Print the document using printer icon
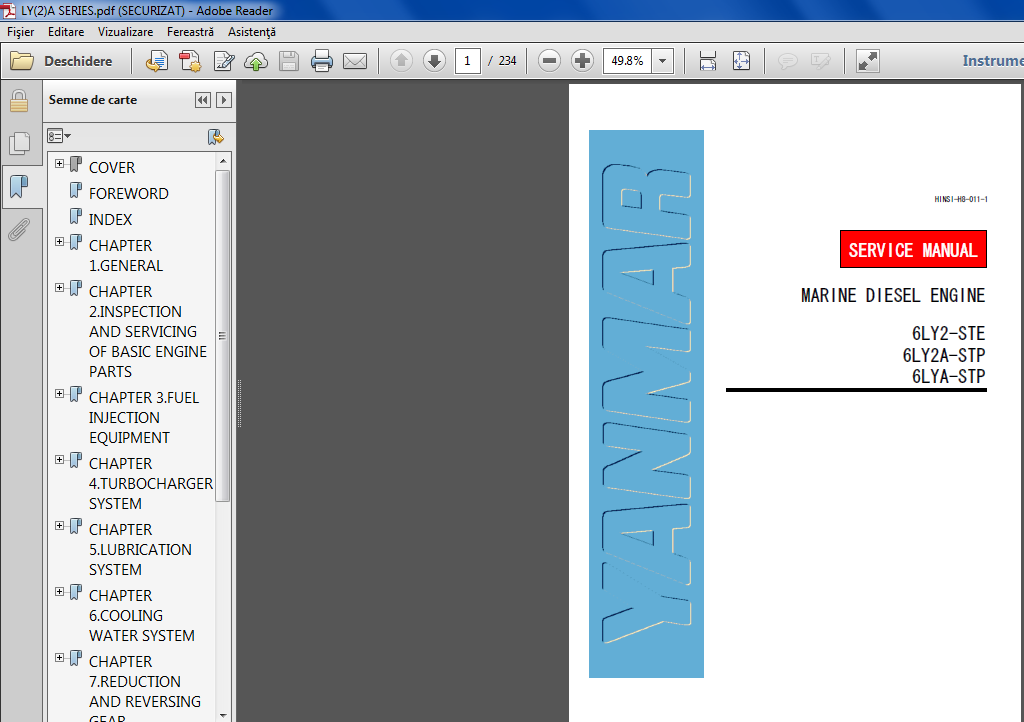This screenshot has width=1024, height=722. 322,61
